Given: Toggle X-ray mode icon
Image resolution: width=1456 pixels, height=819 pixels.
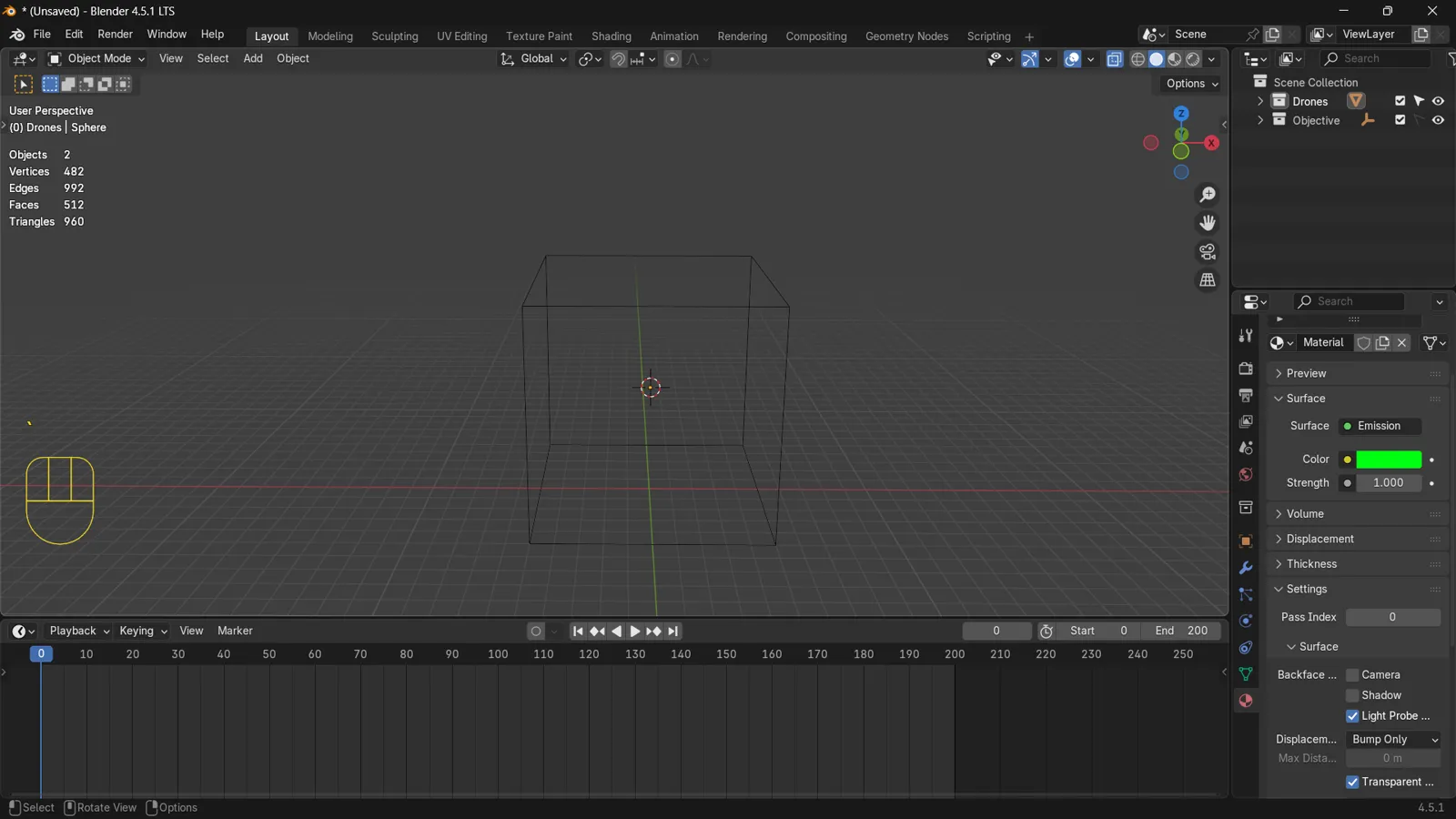Looking at the screenshot, I should [1115, 59].
